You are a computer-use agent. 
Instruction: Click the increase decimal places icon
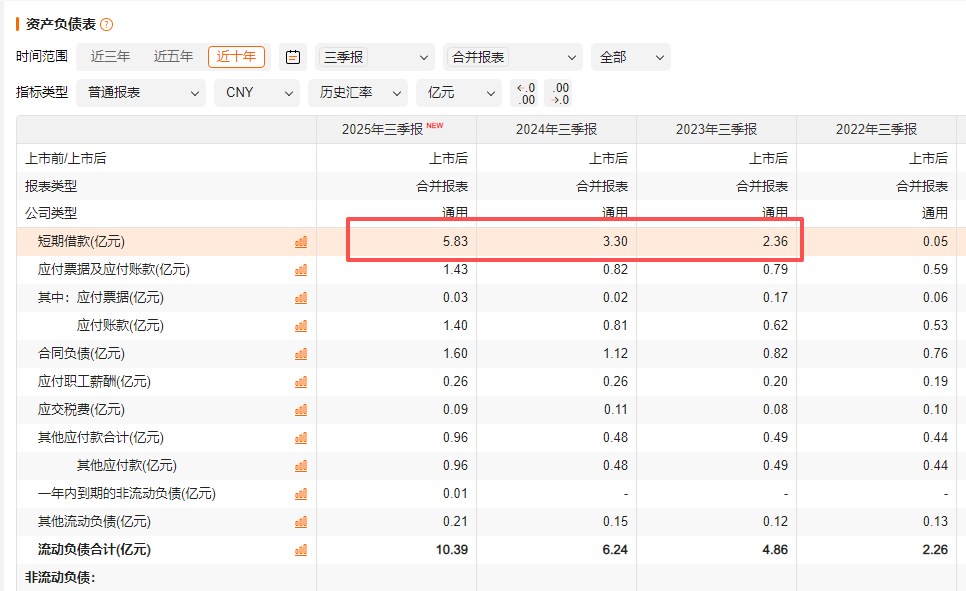click(525, 93)
